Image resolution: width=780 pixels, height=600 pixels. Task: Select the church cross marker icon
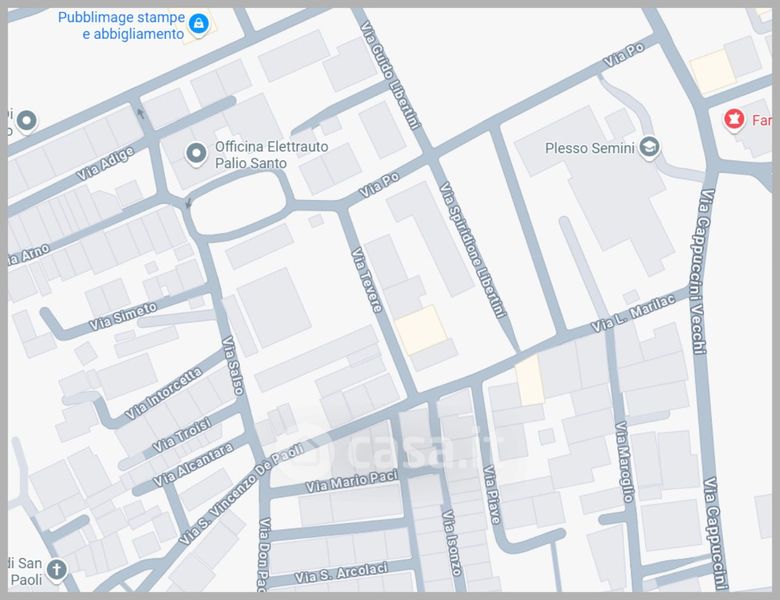pyautogui.click(x=57, y=571)
